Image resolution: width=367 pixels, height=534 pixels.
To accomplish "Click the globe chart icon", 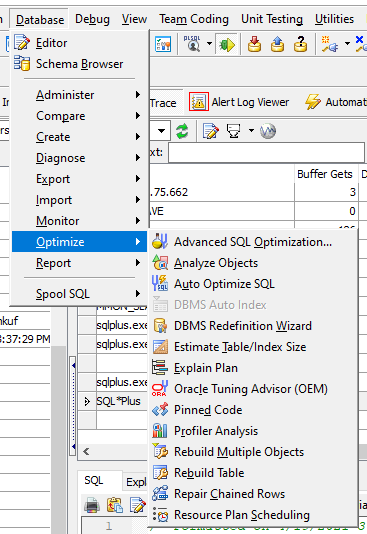I will coord(268,131).
